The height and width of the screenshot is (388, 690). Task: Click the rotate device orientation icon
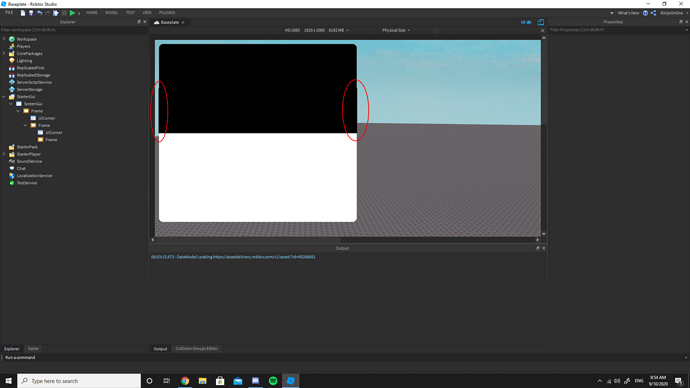pyautogui.click(x=435, y=30)
